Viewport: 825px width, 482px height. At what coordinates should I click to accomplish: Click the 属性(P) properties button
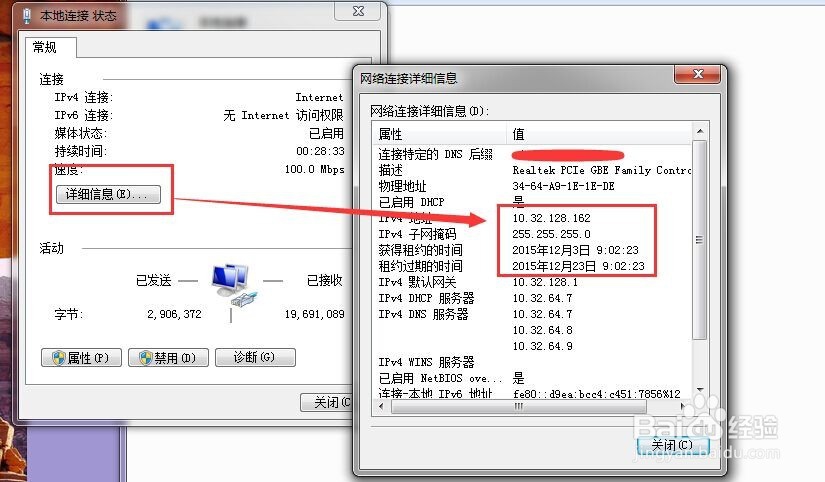(81, 358)
